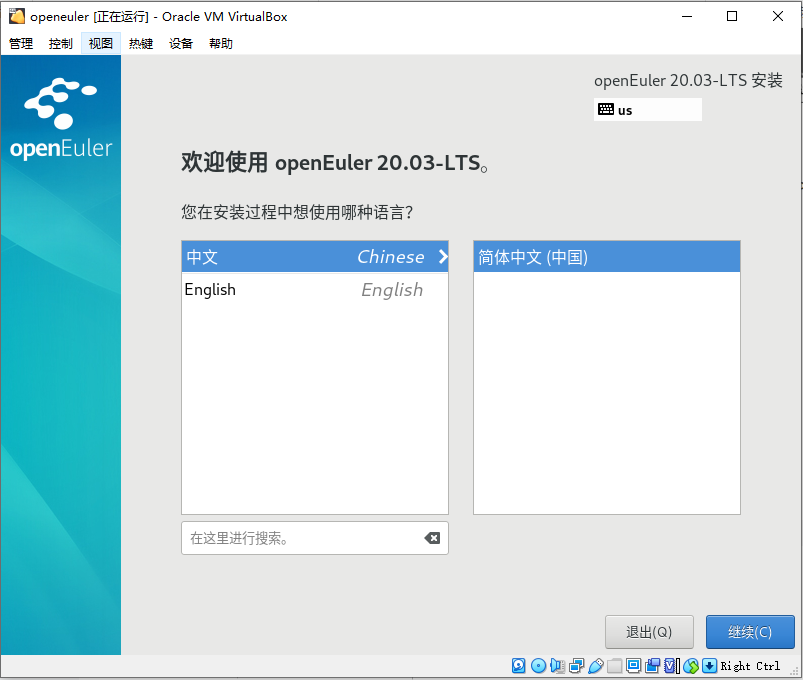
Task: Minimize the VirtualBox window
Action: click(x=687, y=16)
